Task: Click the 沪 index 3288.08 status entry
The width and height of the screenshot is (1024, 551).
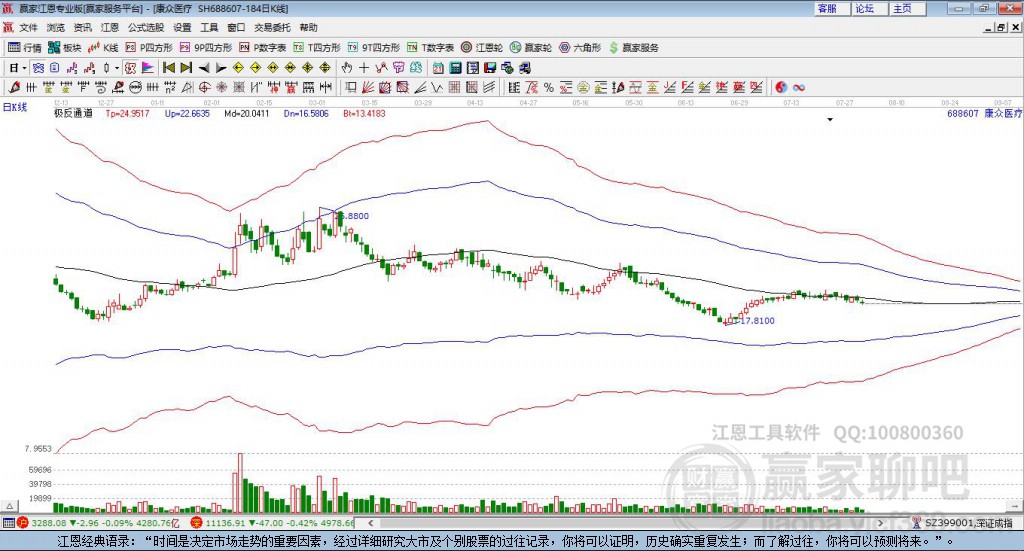Action: (98, 523)
